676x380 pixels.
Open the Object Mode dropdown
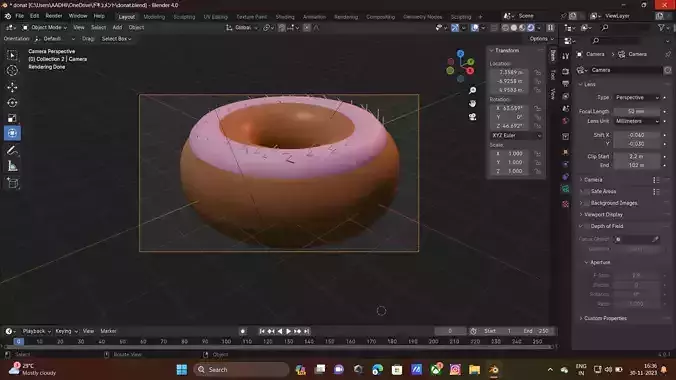44,28
